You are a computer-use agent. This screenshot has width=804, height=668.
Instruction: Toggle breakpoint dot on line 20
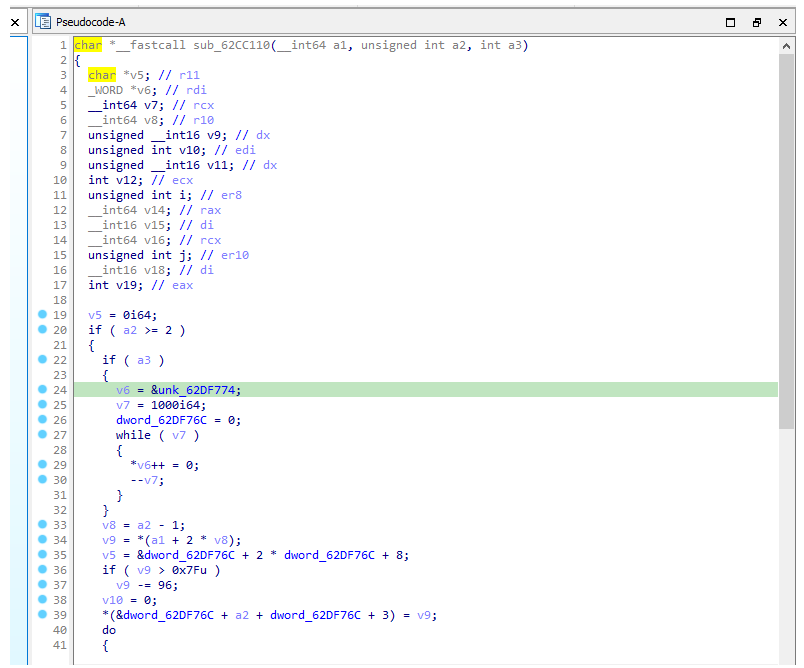(43, 329)
